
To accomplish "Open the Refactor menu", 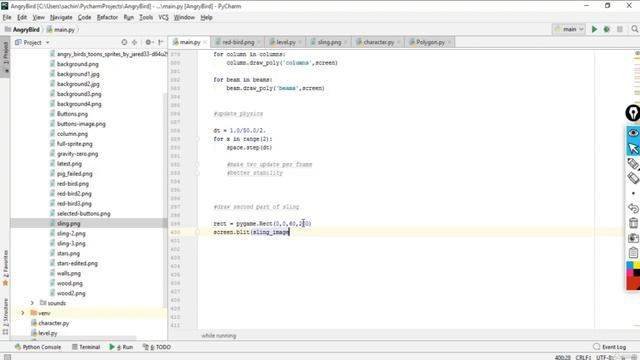I will (x=107, y=18).
